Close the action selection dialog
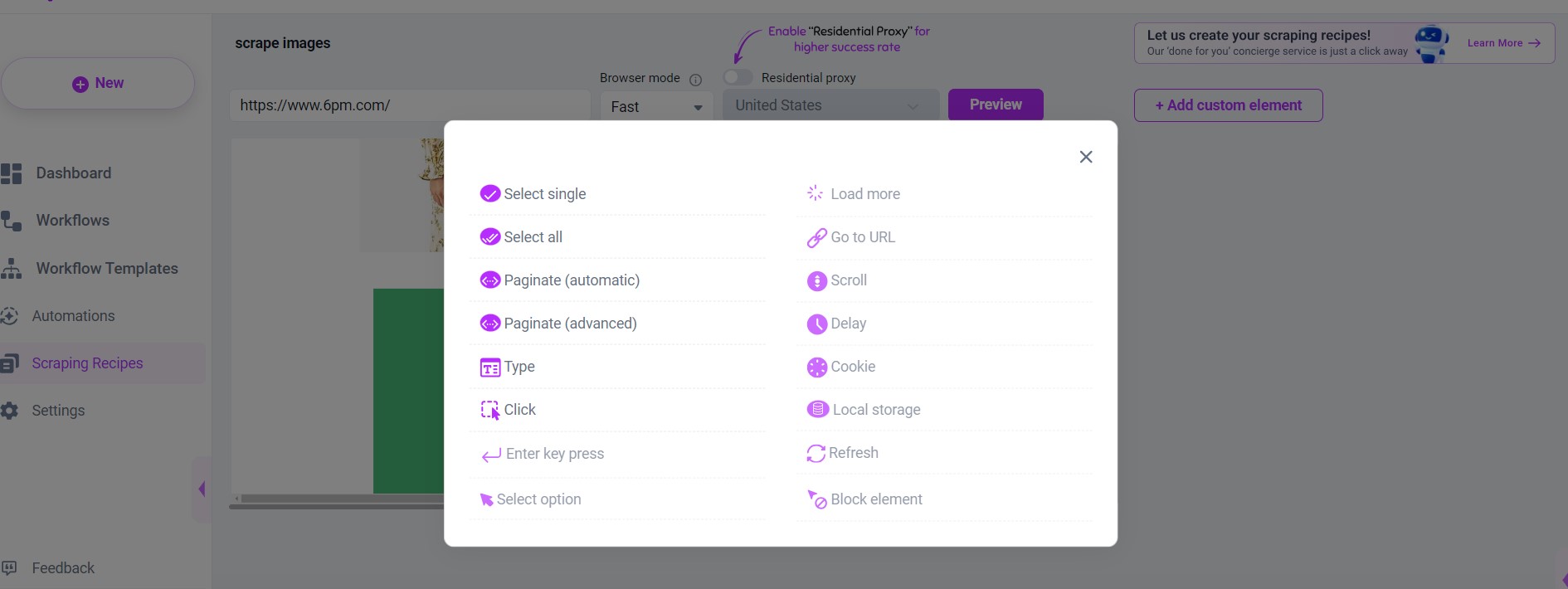1568x589 pixels. click(x=1086, y=156)
